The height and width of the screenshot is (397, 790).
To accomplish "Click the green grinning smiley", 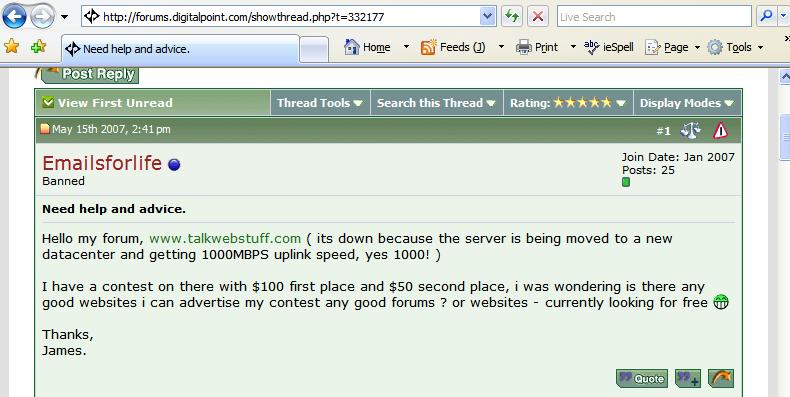I will 721,302.
